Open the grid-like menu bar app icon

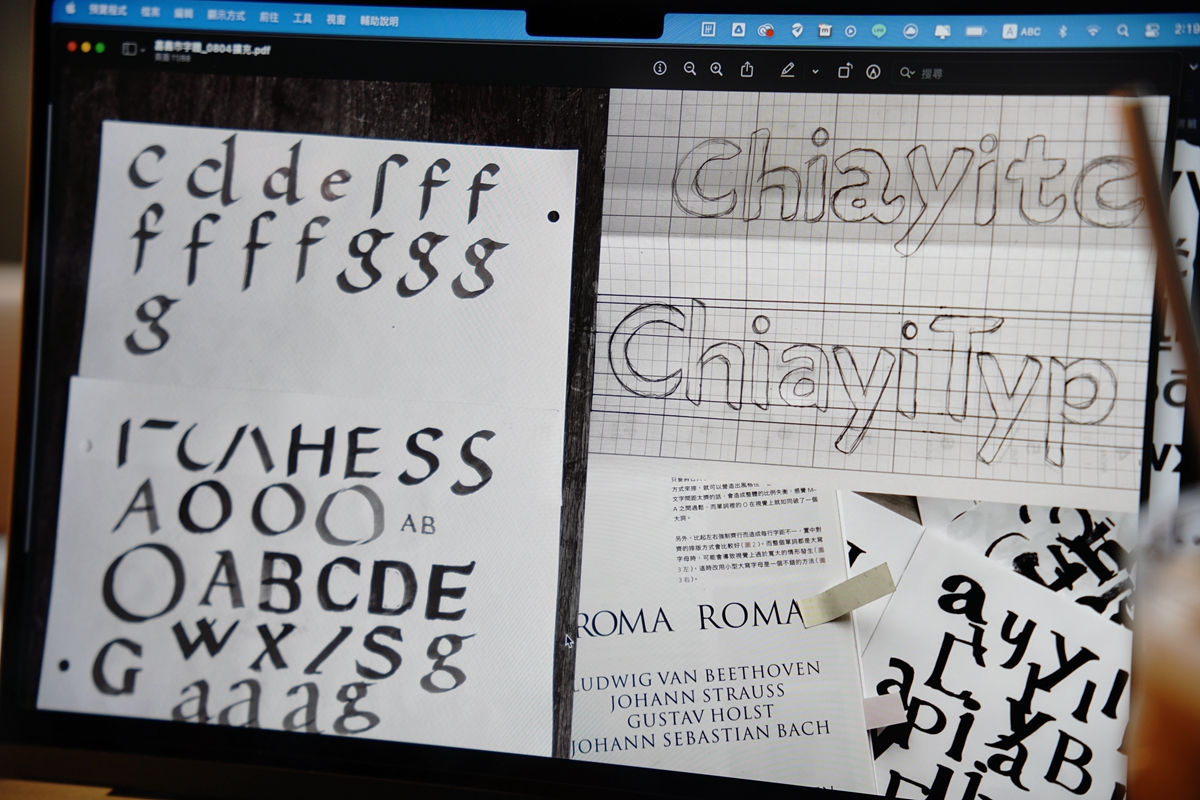(x=708, y=30)
